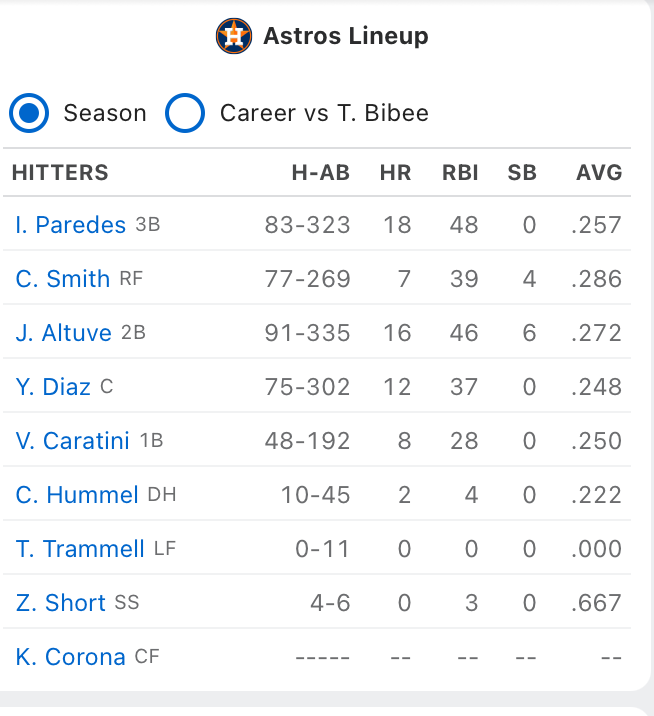
Task: Open Y. Diaz player link
Action: point(53,387)
